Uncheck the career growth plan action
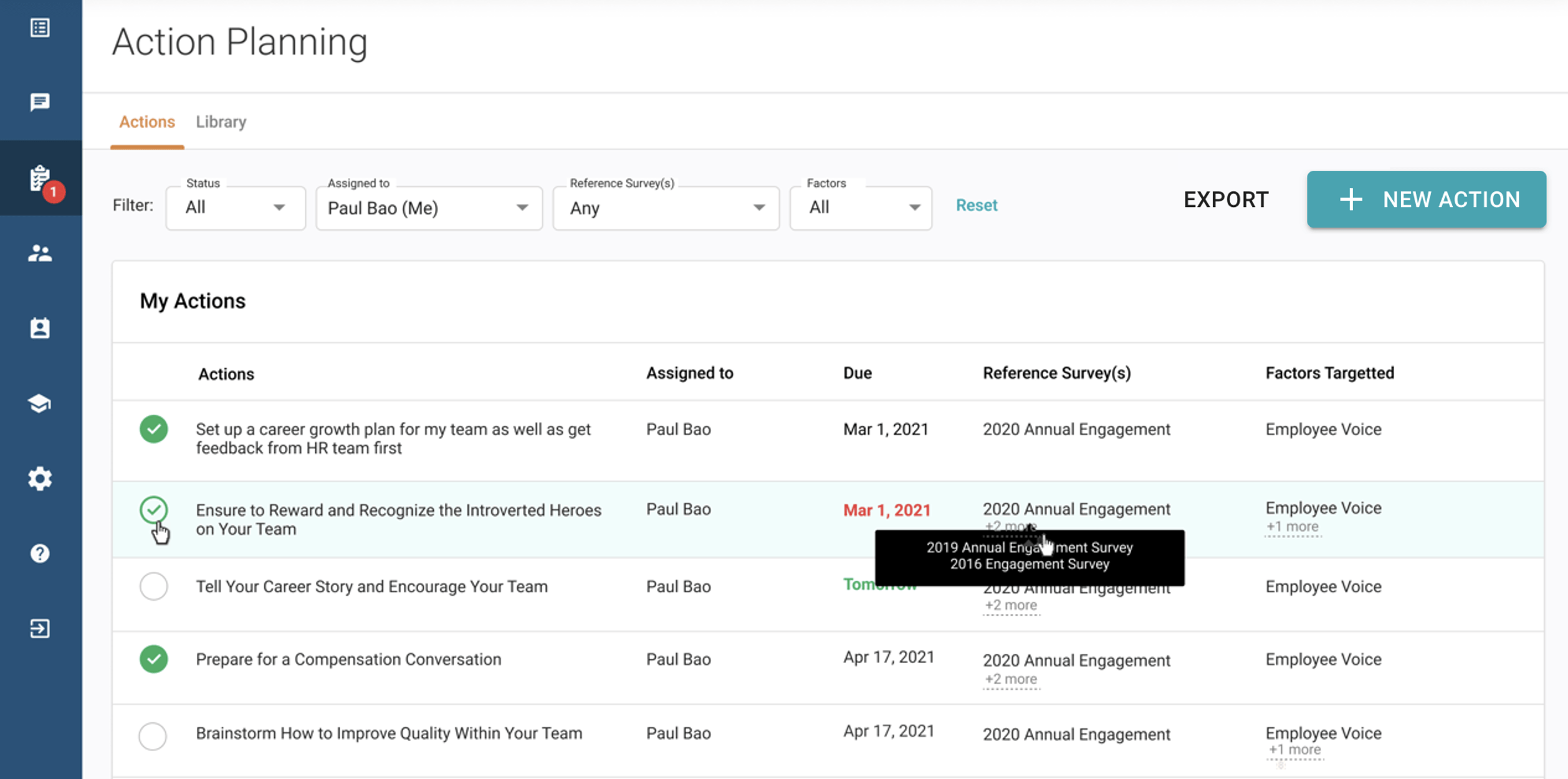This screenshot has height=779, width=1568. [x=153, y=429]
